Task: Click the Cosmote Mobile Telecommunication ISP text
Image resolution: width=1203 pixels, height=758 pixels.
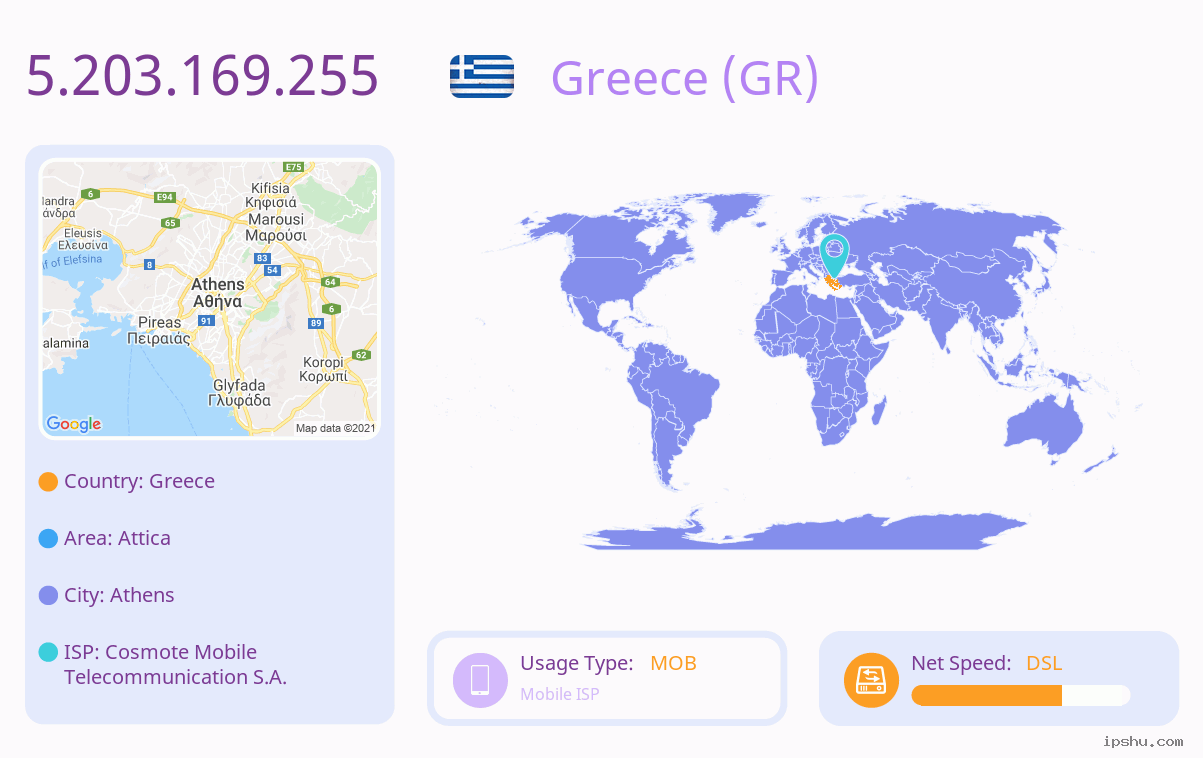Action: [175, 664]
